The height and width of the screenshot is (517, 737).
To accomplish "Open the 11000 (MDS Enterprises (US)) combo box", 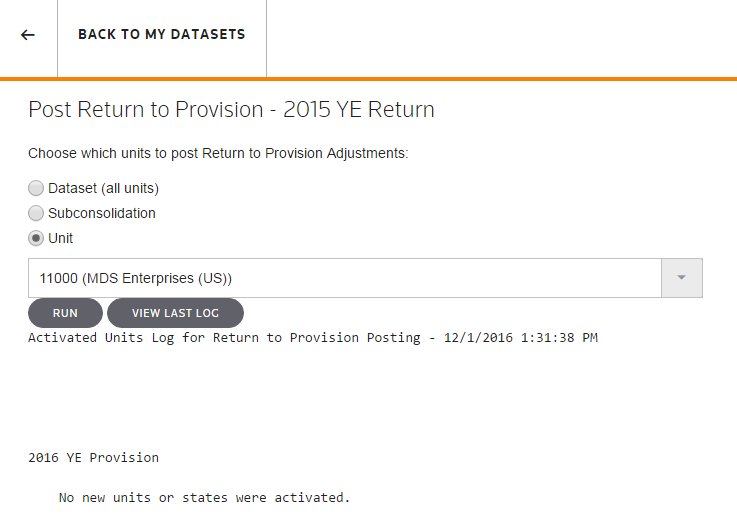I will coord(345,278).
